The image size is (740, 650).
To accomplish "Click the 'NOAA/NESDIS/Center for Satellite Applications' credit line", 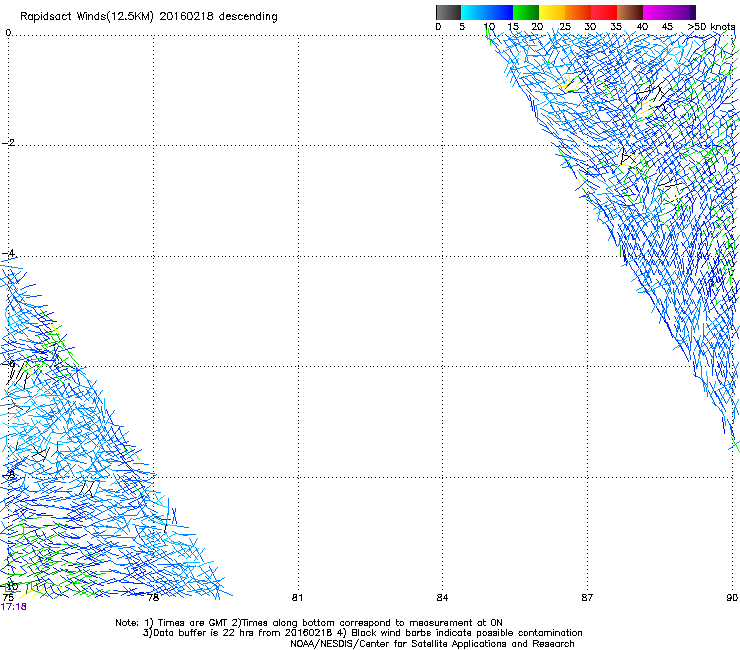I will click(432, 644).
